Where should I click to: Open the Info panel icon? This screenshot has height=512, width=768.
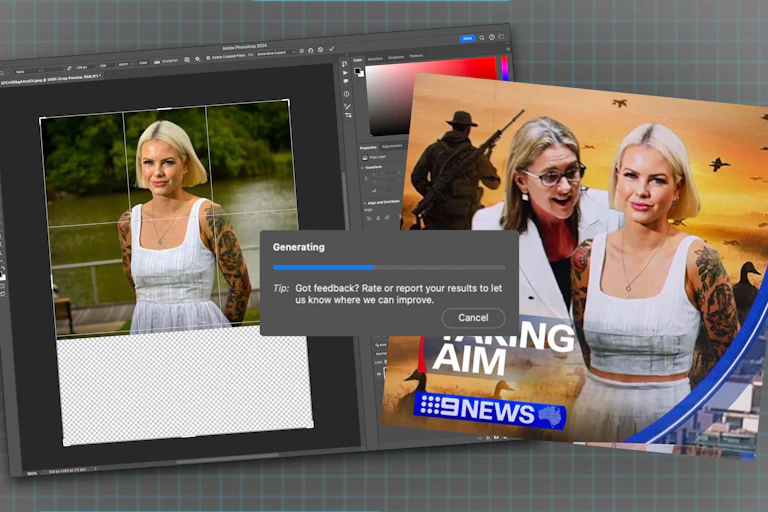pyautogui.click(x=346, y=94)
